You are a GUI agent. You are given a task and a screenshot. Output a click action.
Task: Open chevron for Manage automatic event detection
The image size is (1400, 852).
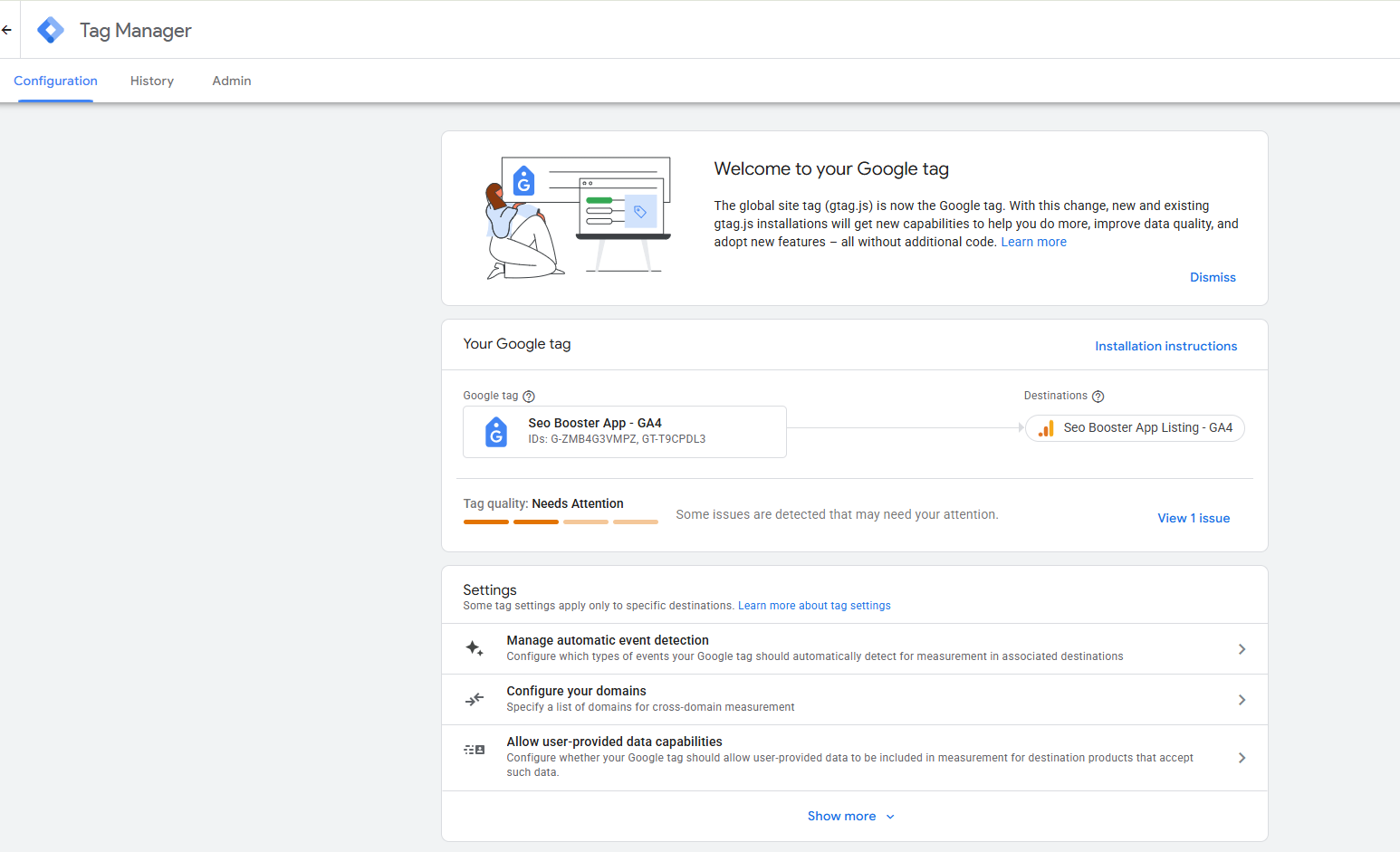point(1242,649)
